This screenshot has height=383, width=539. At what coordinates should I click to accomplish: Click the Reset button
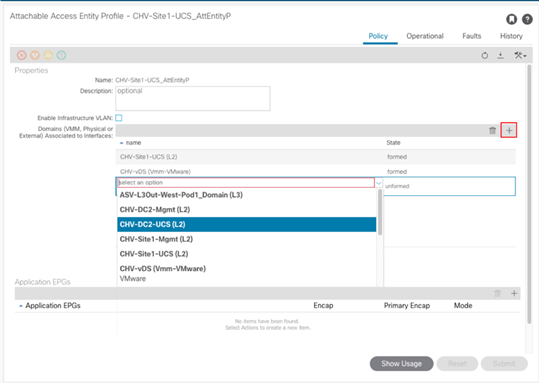click(x=457, y=364)
